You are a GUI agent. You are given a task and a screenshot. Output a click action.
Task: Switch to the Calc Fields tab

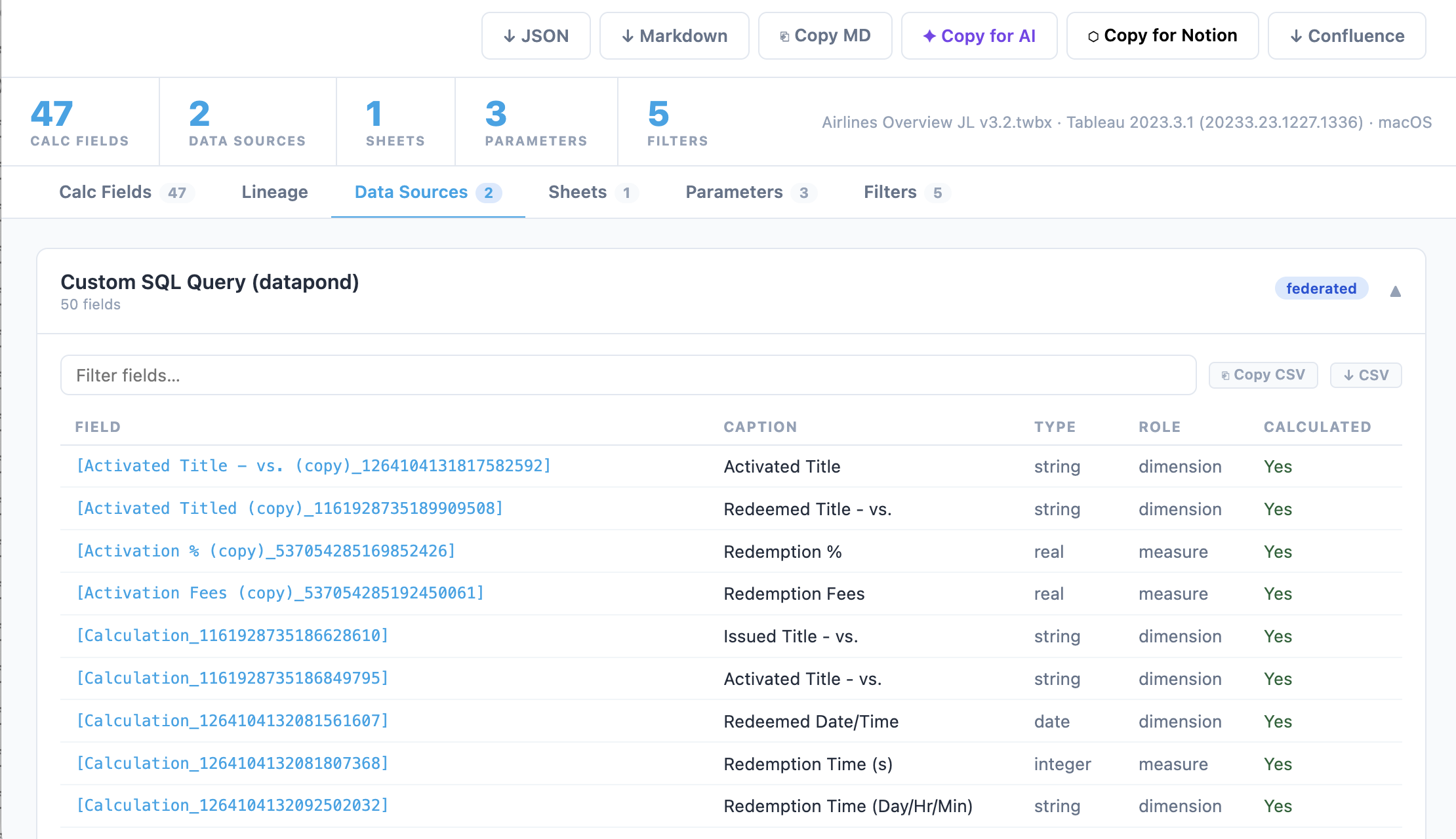[127, 192]
